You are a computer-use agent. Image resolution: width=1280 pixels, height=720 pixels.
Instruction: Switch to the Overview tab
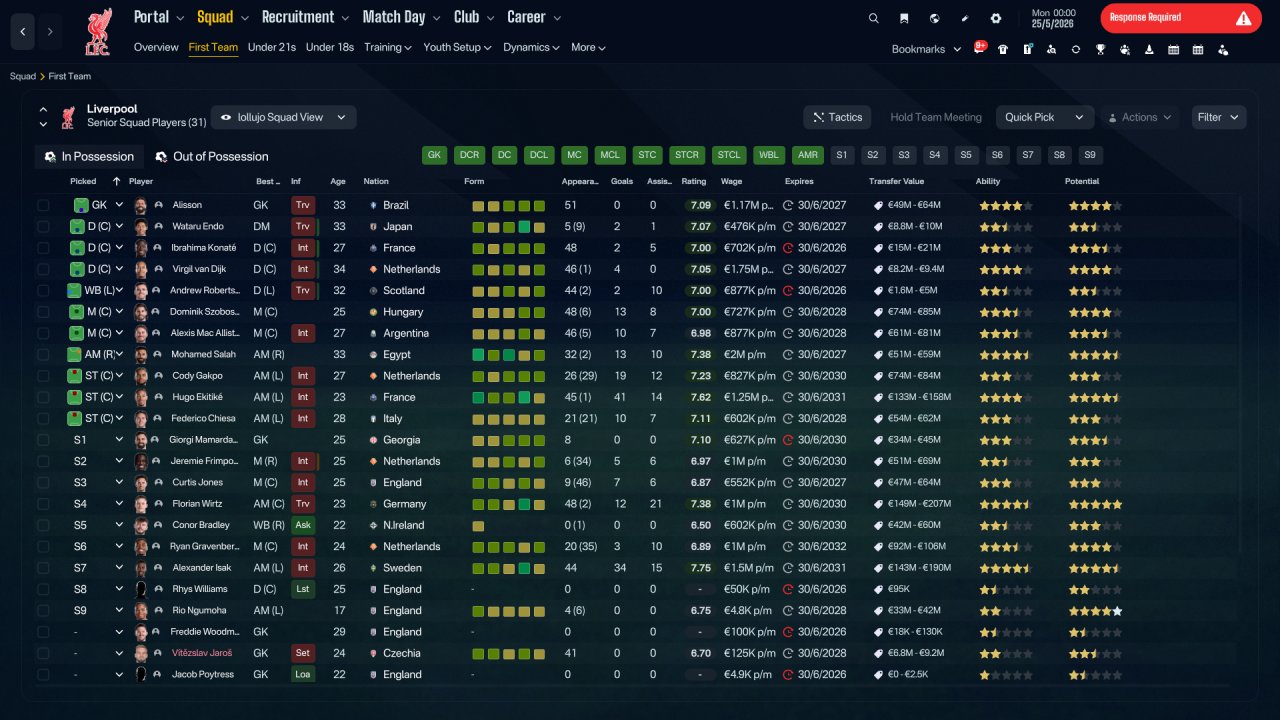coord(156,47)
